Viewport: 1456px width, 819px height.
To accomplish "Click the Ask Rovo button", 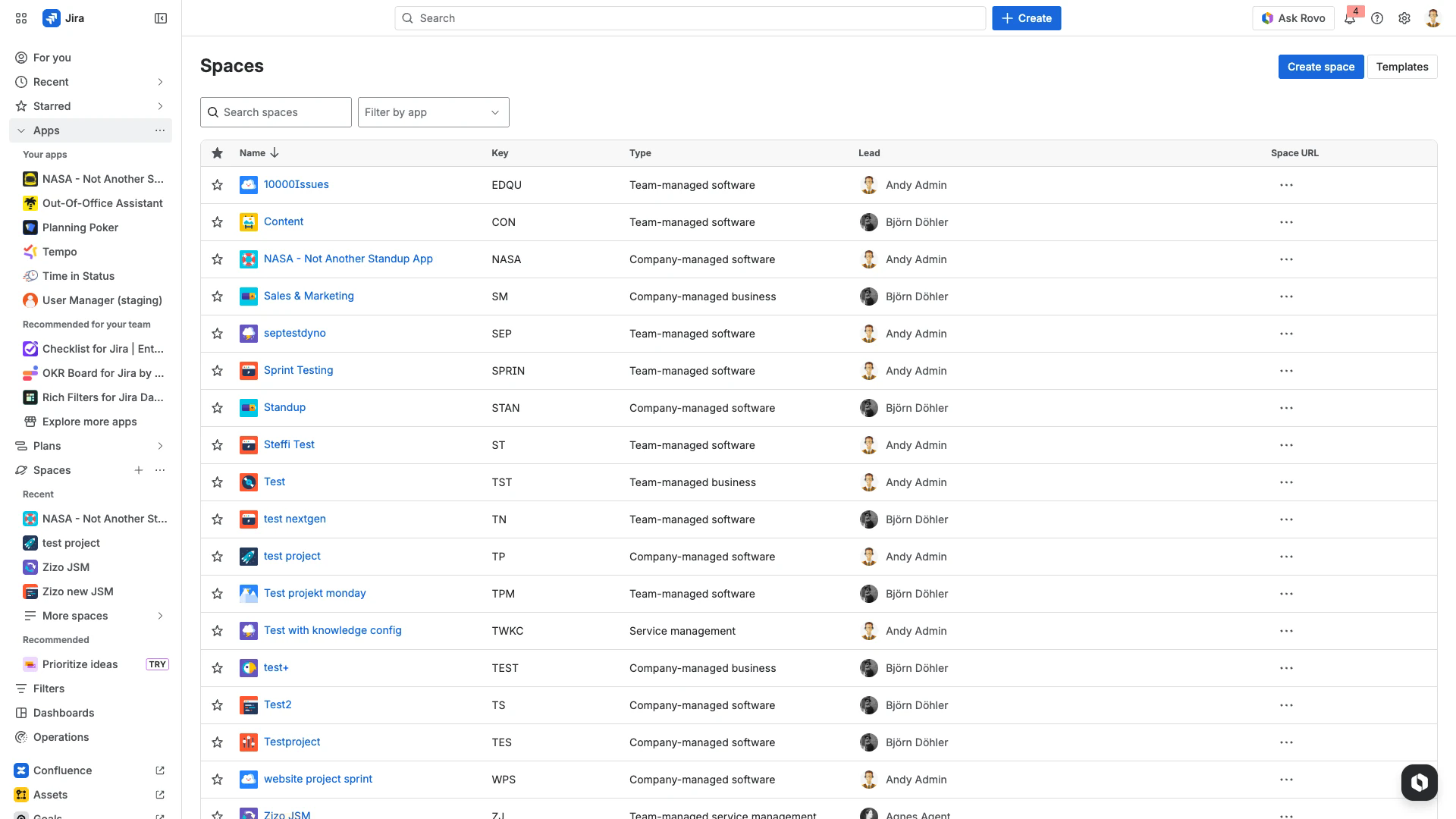I will 1293,18.
